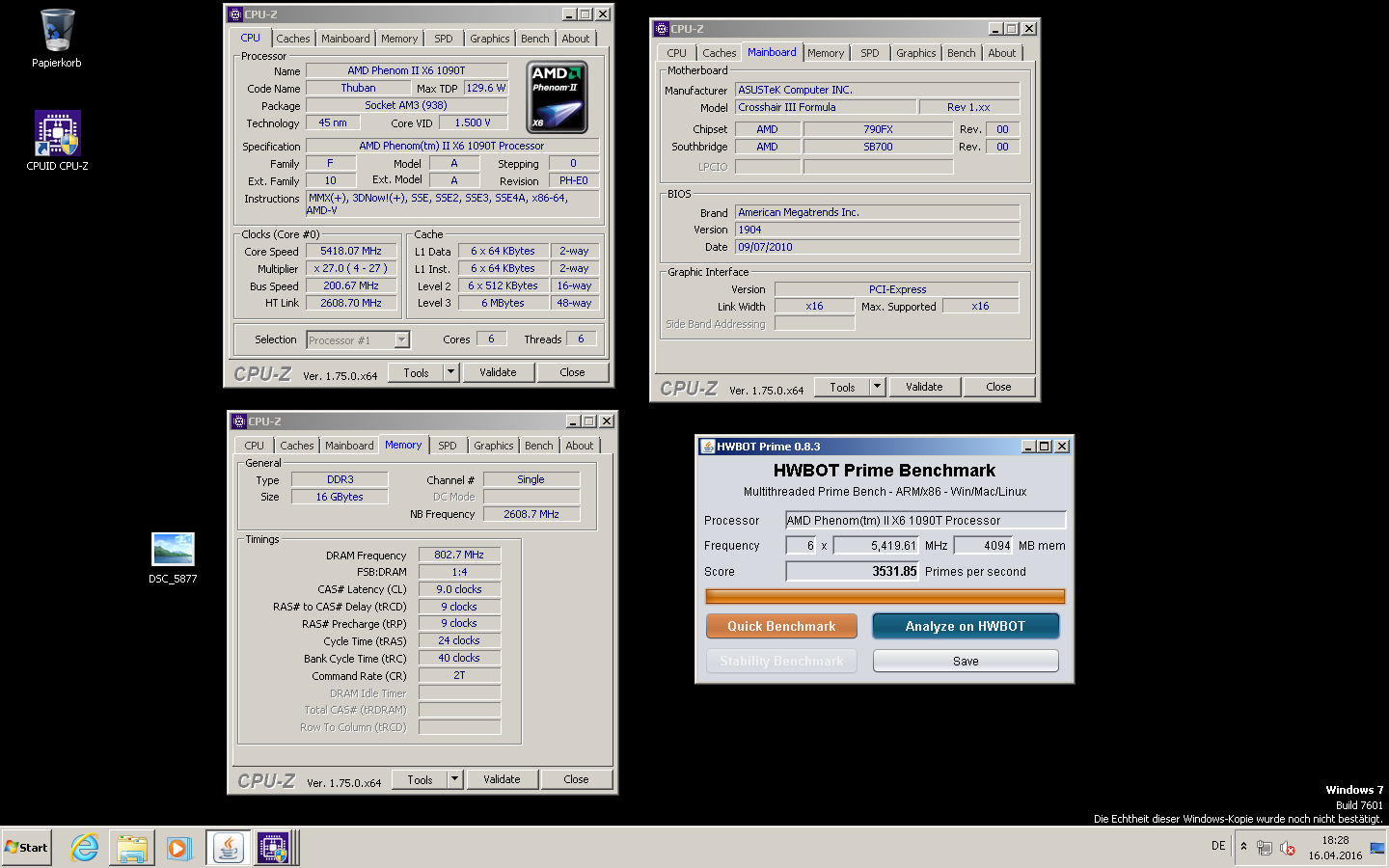Image resolution: width=1389 pixels, height=868 pixels.
Task: Click the muted volume tray icon
Action: point(1287,848)
